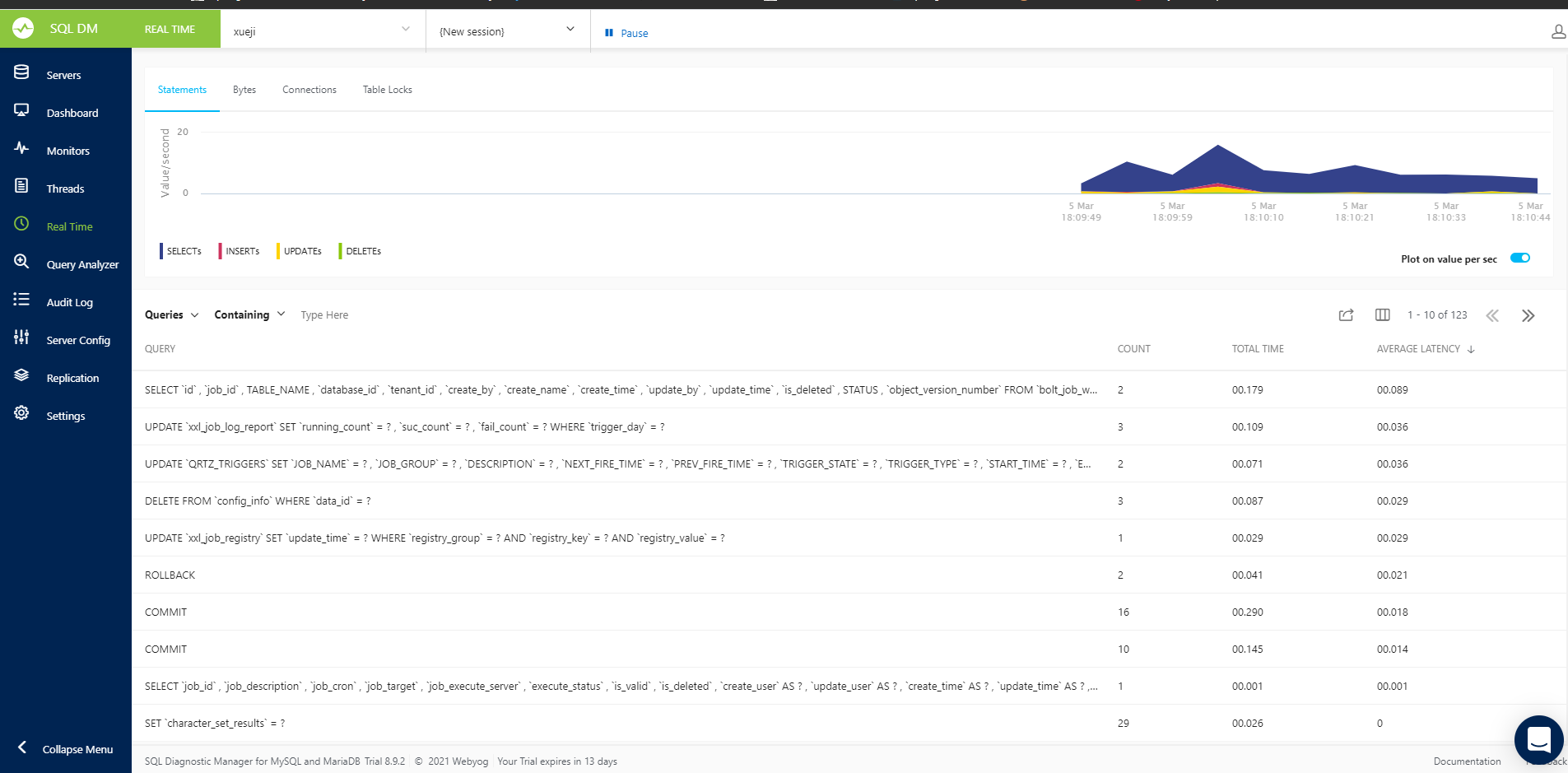Open the Threads view
This screenshot has height=773, width=1568.
coord(65,189)
